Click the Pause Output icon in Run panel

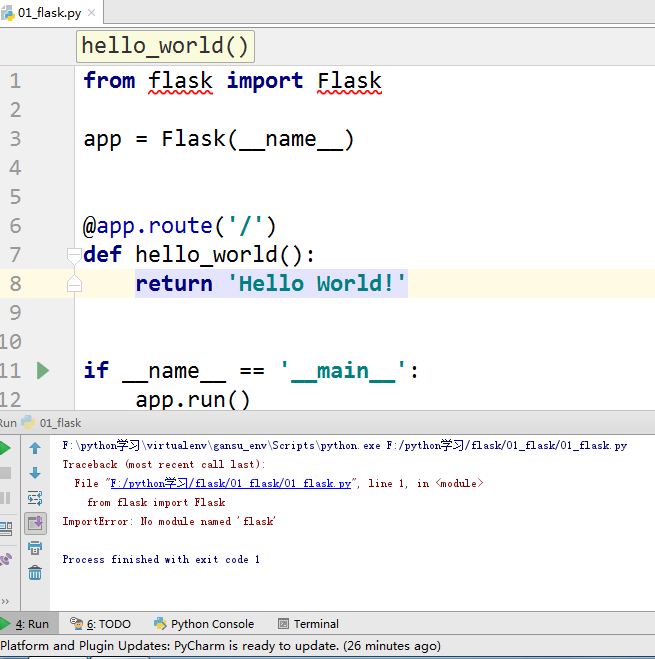coord(5,498)
